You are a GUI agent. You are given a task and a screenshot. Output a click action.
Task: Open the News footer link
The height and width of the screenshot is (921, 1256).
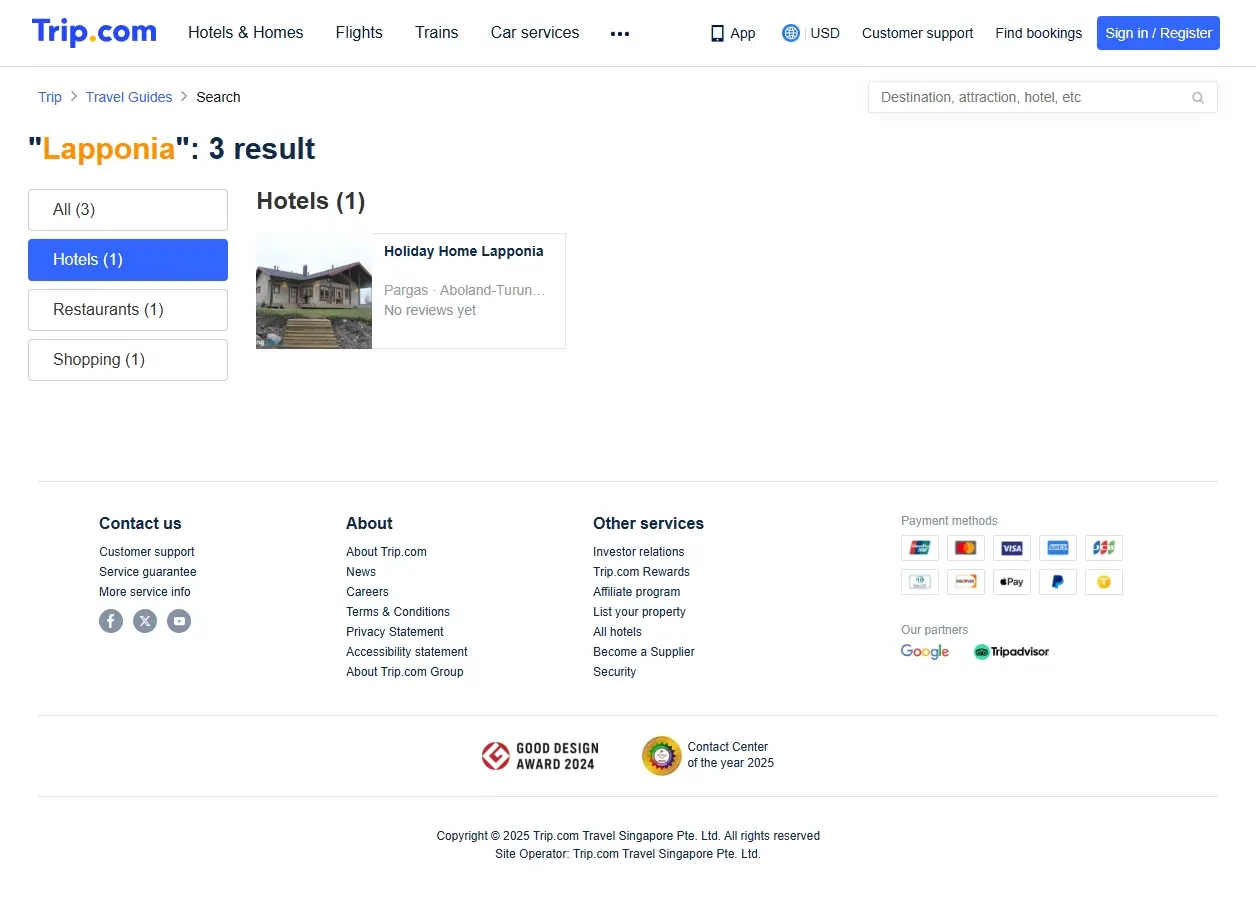pos(361,572)
